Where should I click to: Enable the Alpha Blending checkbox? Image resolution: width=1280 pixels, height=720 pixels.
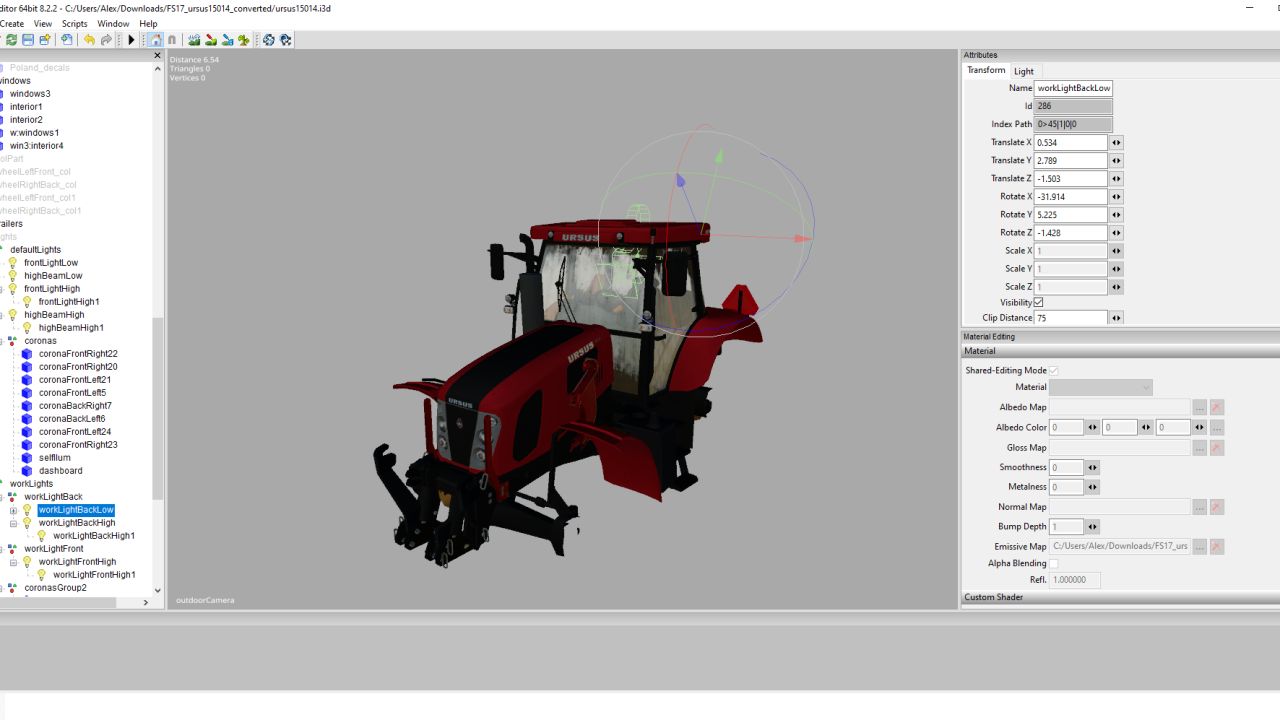[1053, 563]
